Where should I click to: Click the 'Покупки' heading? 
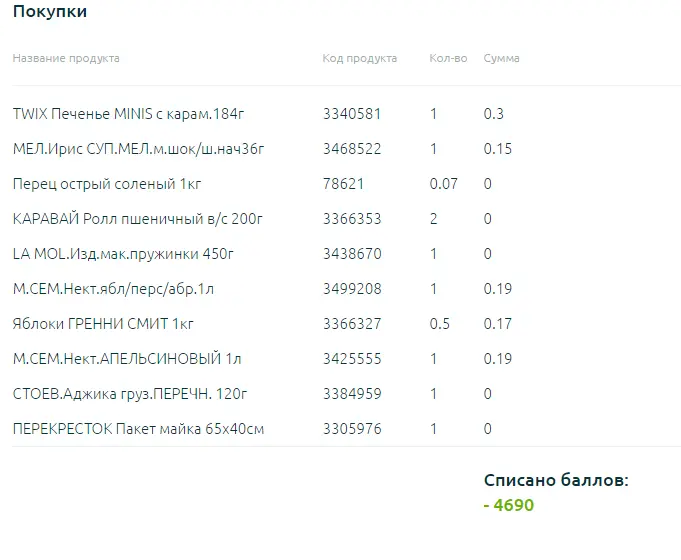coord(50,12)
